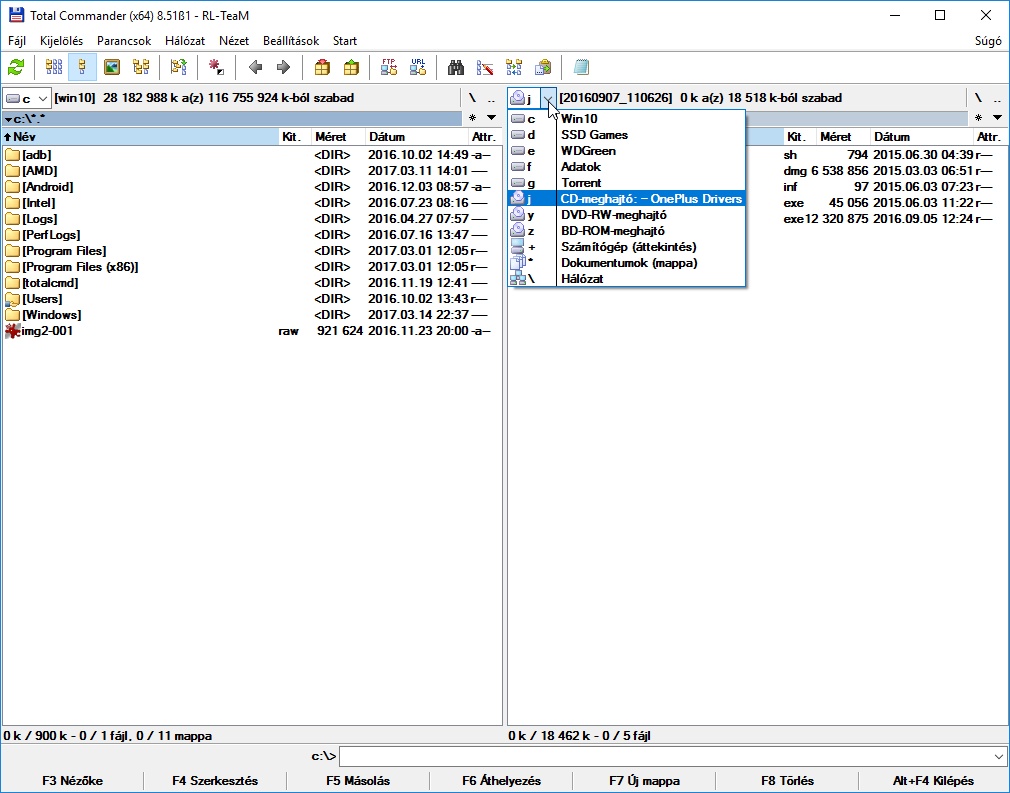Click the green Refresh icon in the toolbar
1010x793 pixels.
tap(16, 67)
